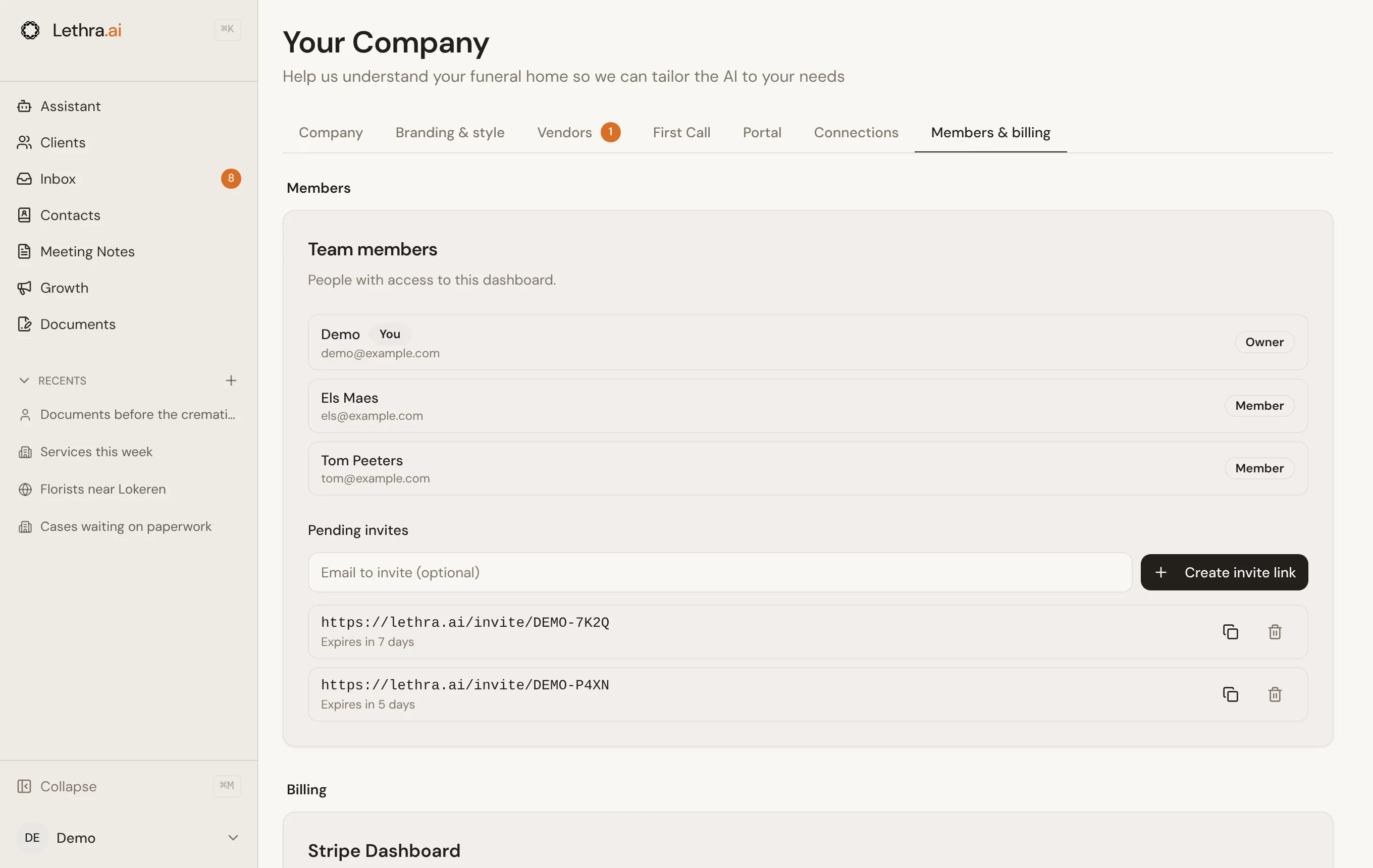Click Tom Peeters Member role badge
This screenshot has width=1373, height=868.
(1259, 468)
